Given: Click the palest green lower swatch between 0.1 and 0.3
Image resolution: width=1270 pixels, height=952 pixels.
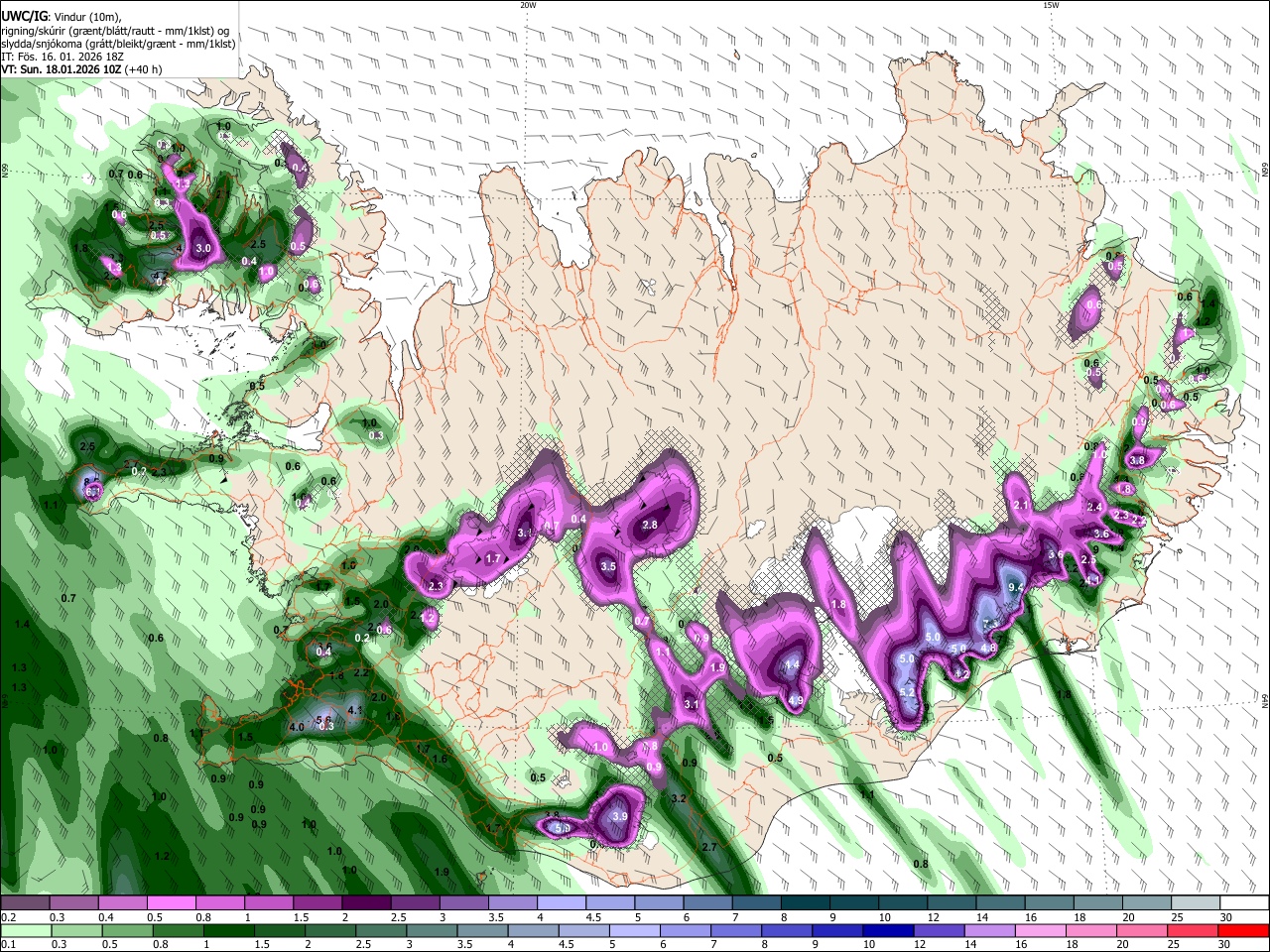Looking at the screenshot, I should point(26,931).
